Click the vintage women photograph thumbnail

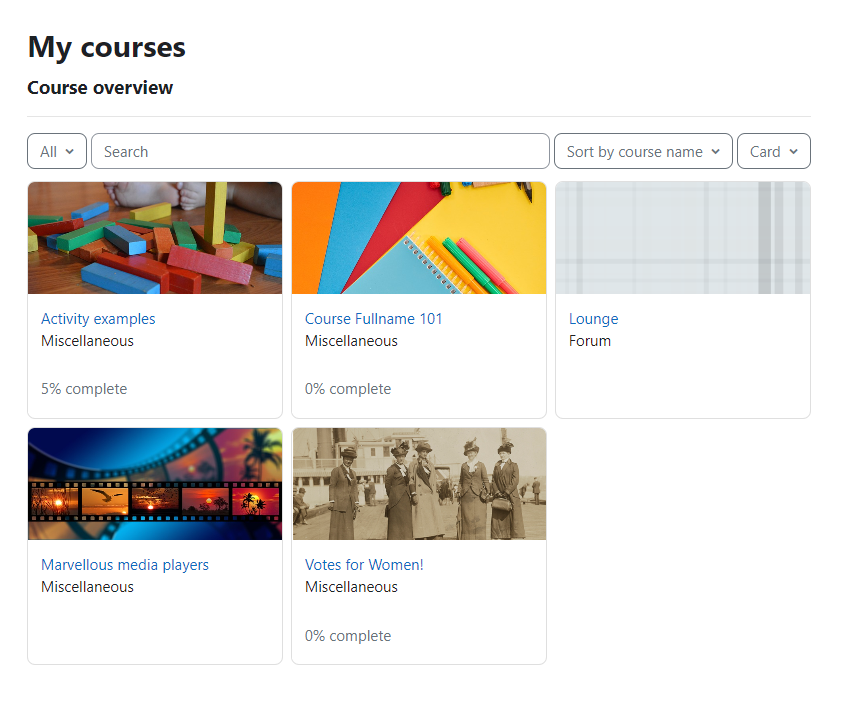[x=419, y=484]
